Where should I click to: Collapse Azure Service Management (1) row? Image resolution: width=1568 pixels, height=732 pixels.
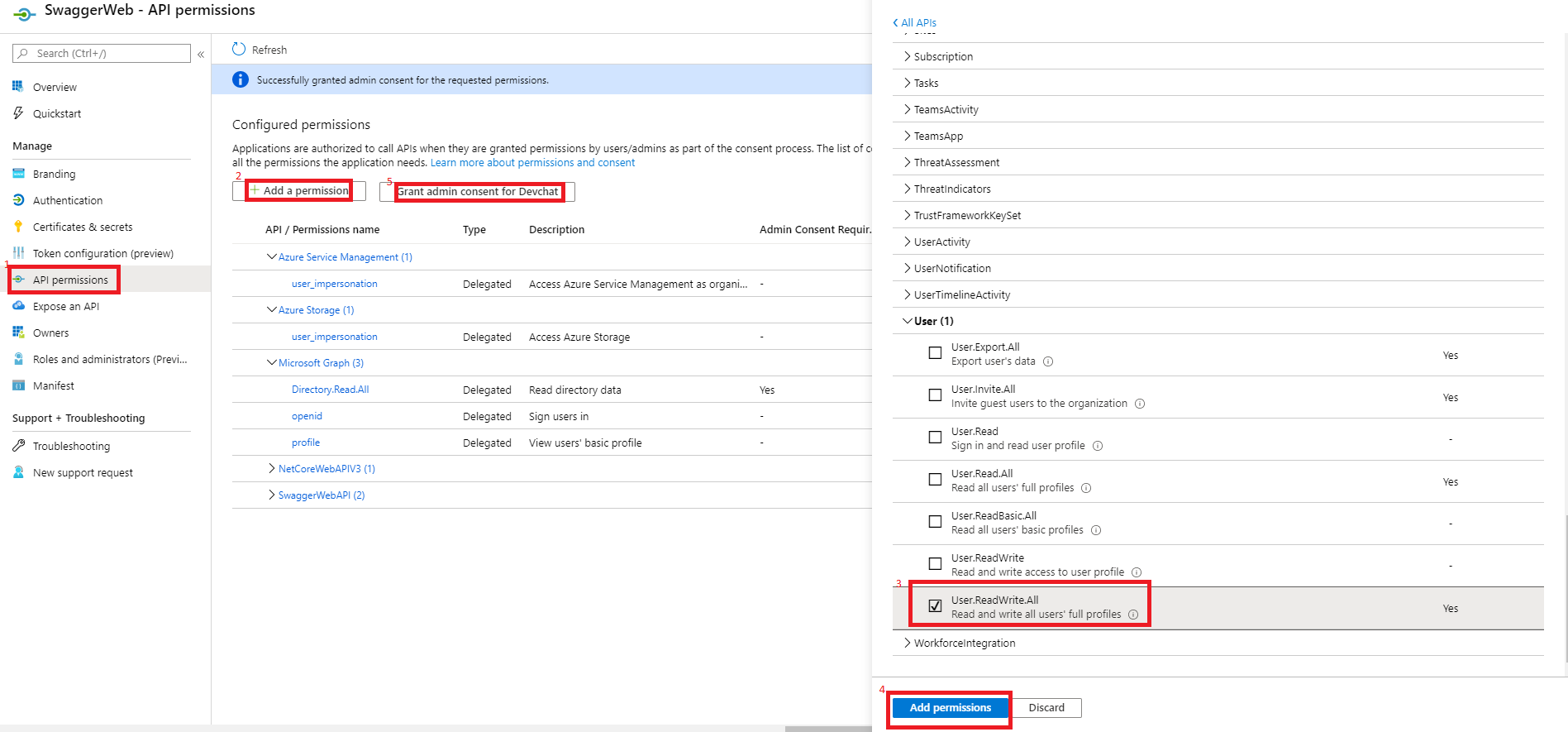pos(271,257)
